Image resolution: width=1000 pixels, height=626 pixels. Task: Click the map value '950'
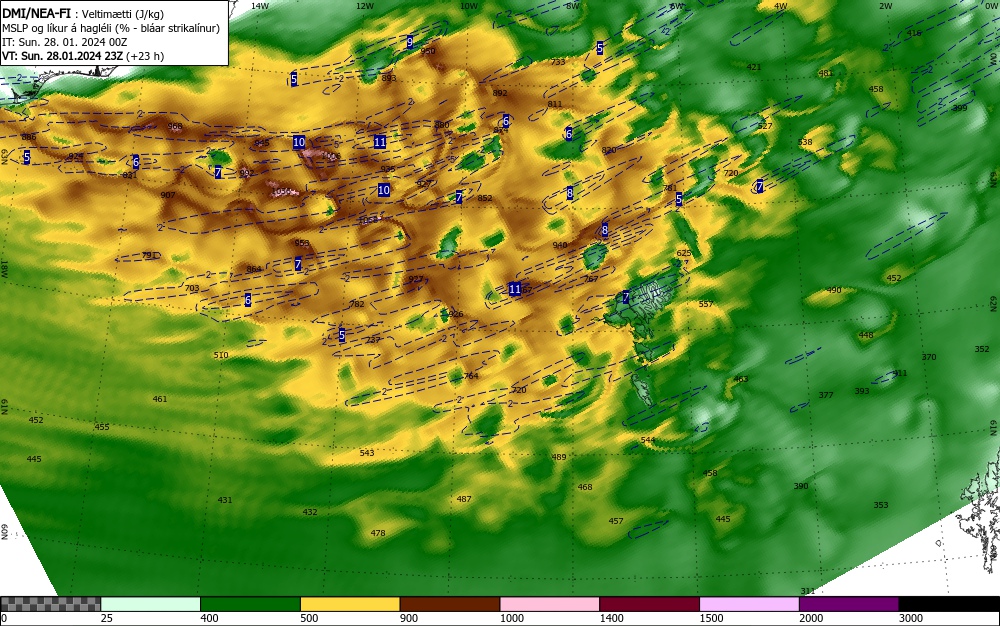[x=428, y=51]
